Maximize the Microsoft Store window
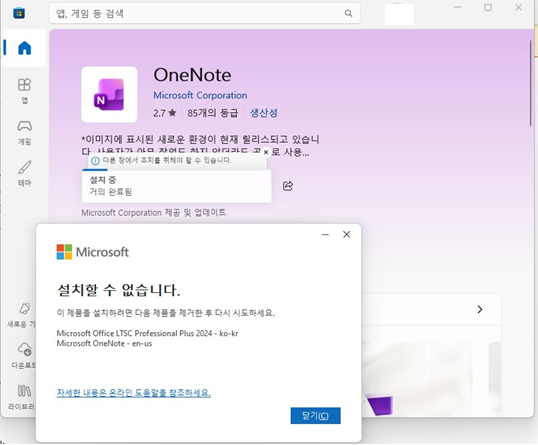This screenshot has height=445, width=538. pos(488,7)
